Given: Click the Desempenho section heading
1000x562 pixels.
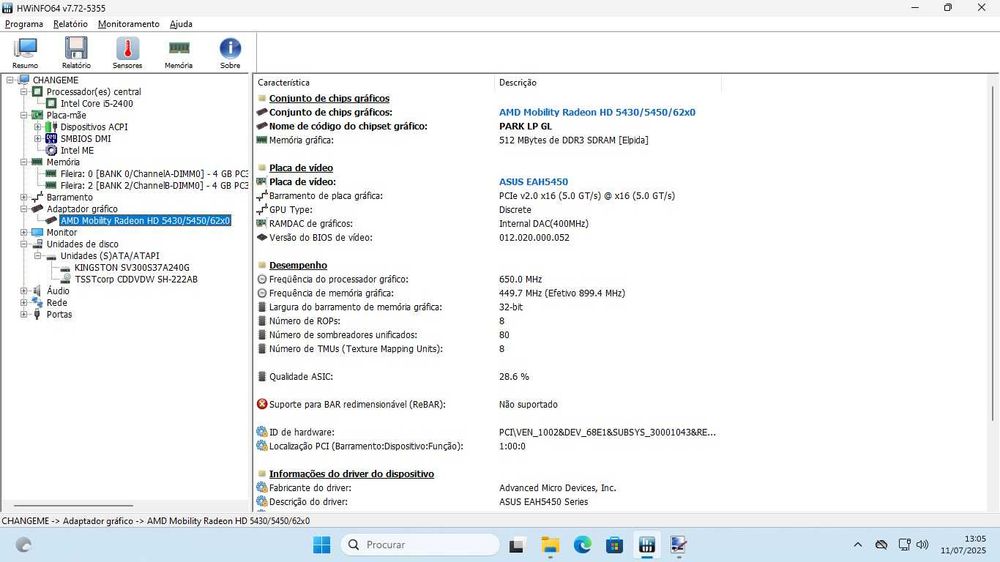Looking at the screenshot, I should [x=298, y=265].
